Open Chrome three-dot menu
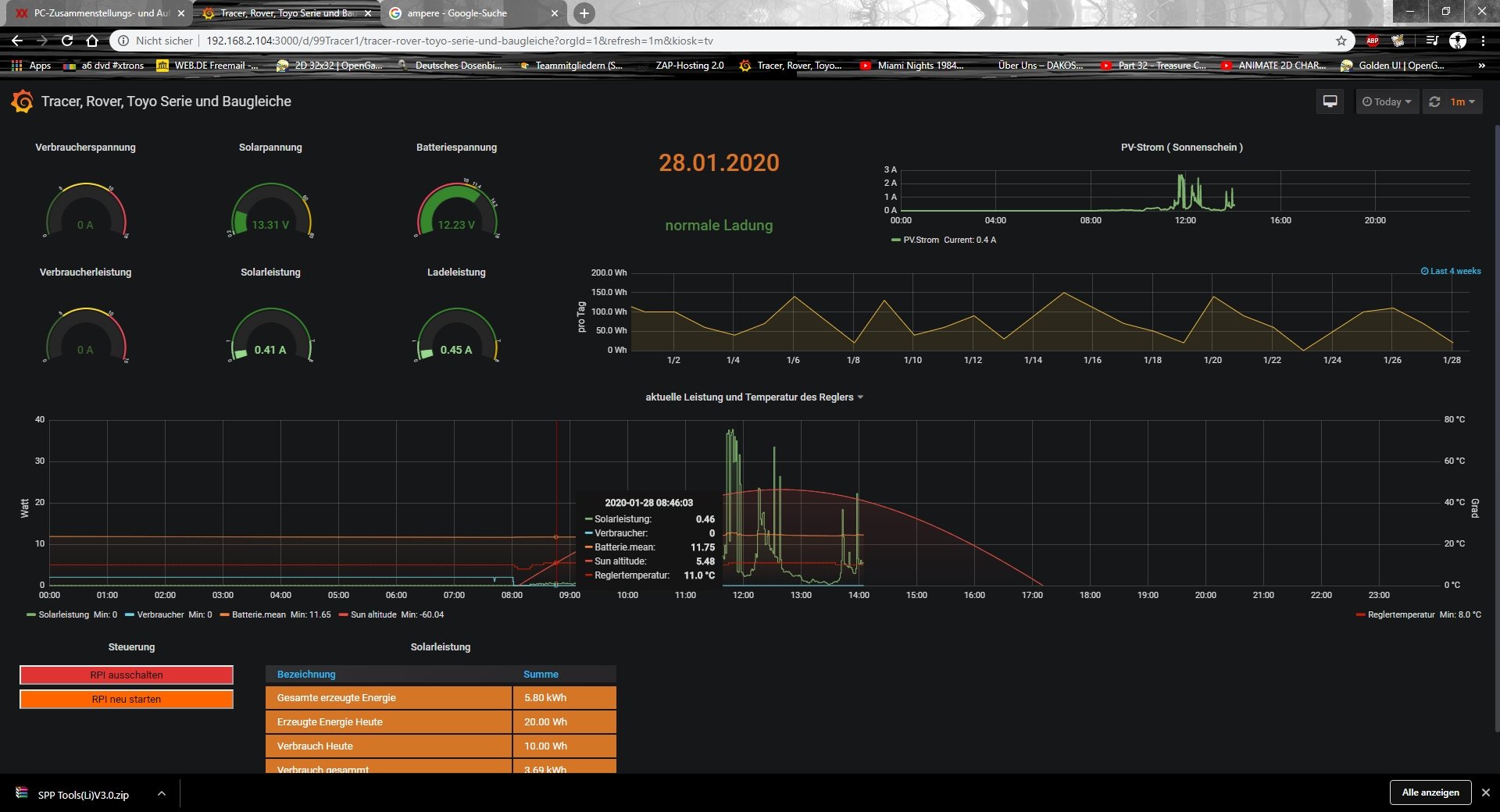1500x812 pixels. click(x=1483, y=41)
